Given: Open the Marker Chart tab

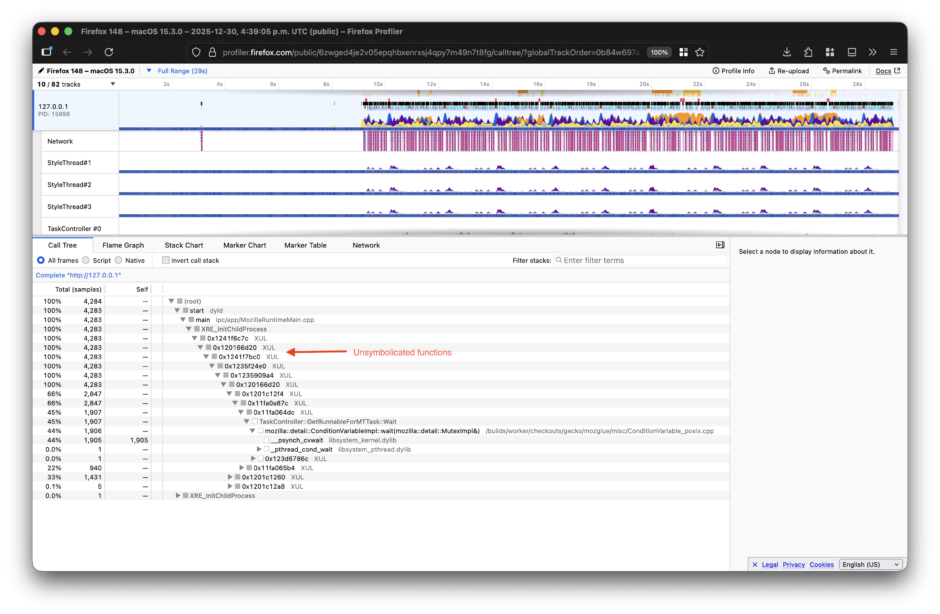Looking at the screenshot, I should 243,245.
